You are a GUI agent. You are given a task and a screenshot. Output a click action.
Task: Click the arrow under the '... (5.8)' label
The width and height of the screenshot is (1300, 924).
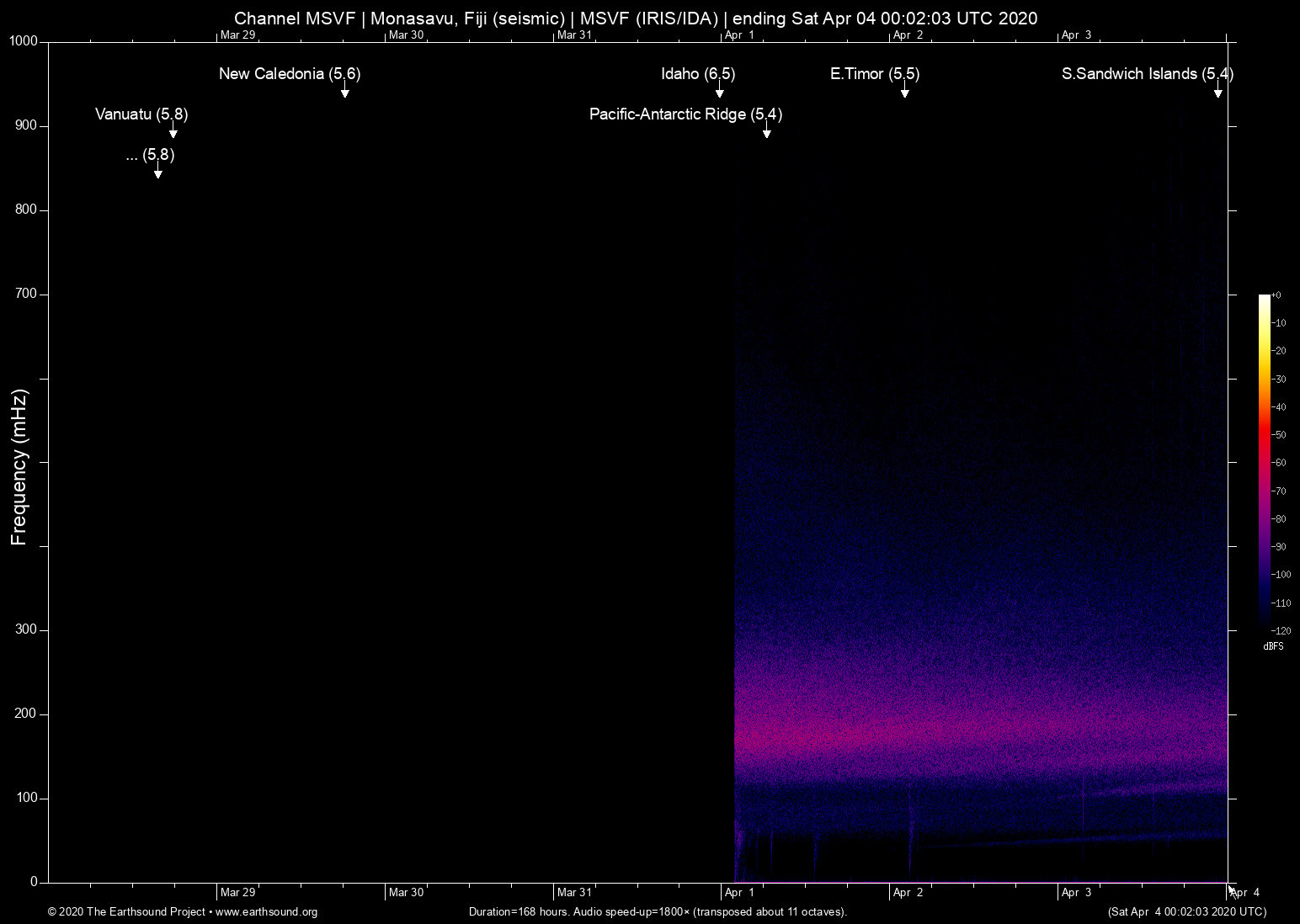pyautogui.click(x=157, y=173)
